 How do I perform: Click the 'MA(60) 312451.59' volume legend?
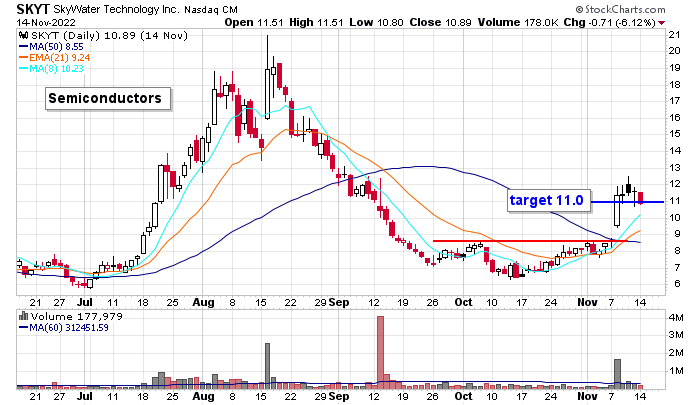tap(63, 328)
